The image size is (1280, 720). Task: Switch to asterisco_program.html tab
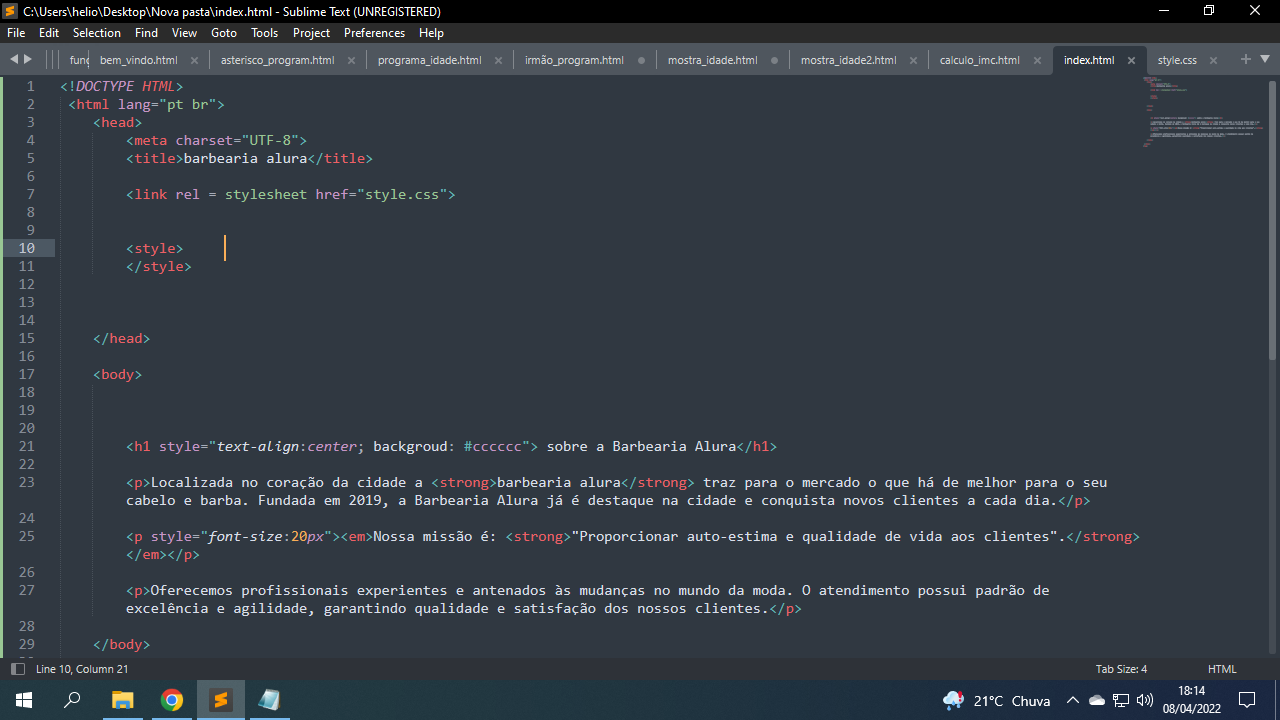(x=277, y=60)
